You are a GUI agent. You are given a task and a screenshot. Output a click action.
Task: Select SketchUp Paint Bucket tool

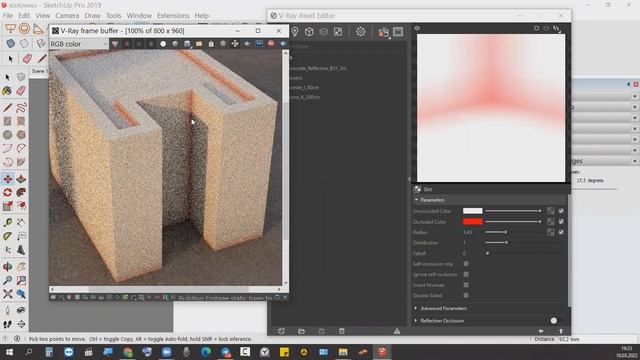(7, 91)
